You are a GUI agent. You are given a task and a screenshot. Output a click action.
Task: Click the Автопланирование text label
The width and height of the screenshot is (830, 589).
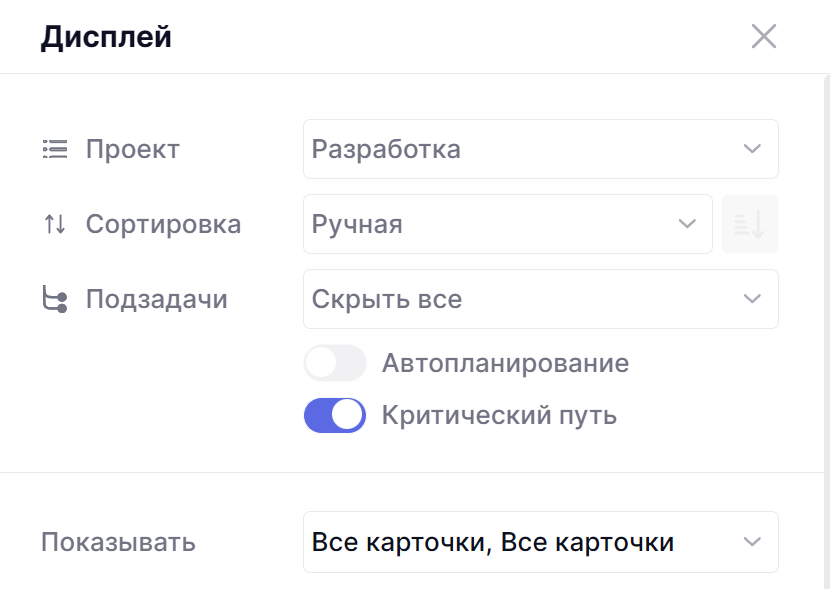(505, 363)
